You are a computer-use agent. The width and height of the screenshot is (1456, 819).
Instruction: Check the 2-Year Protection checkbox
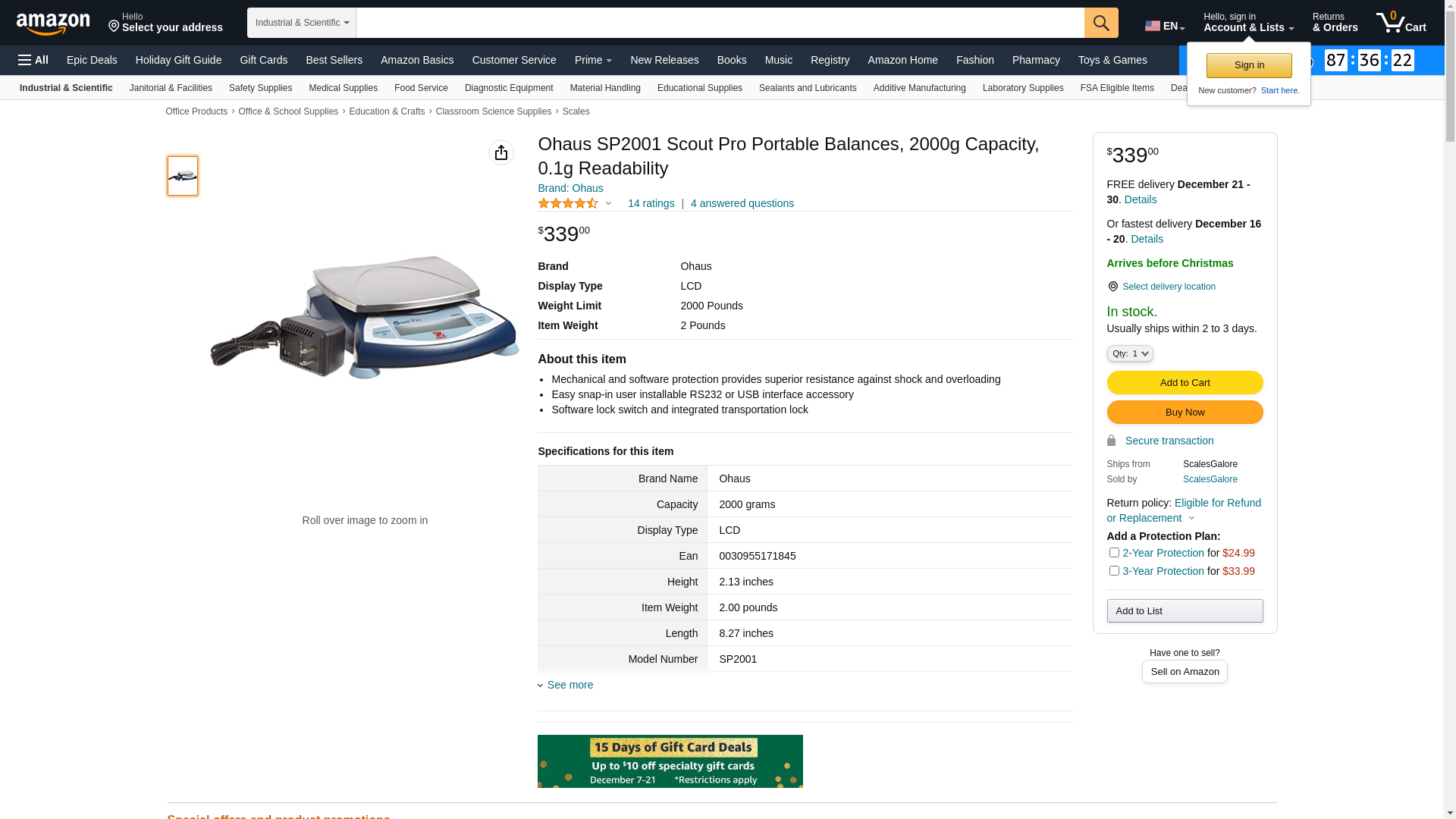pyautogui.click(x=1113, y=553)
